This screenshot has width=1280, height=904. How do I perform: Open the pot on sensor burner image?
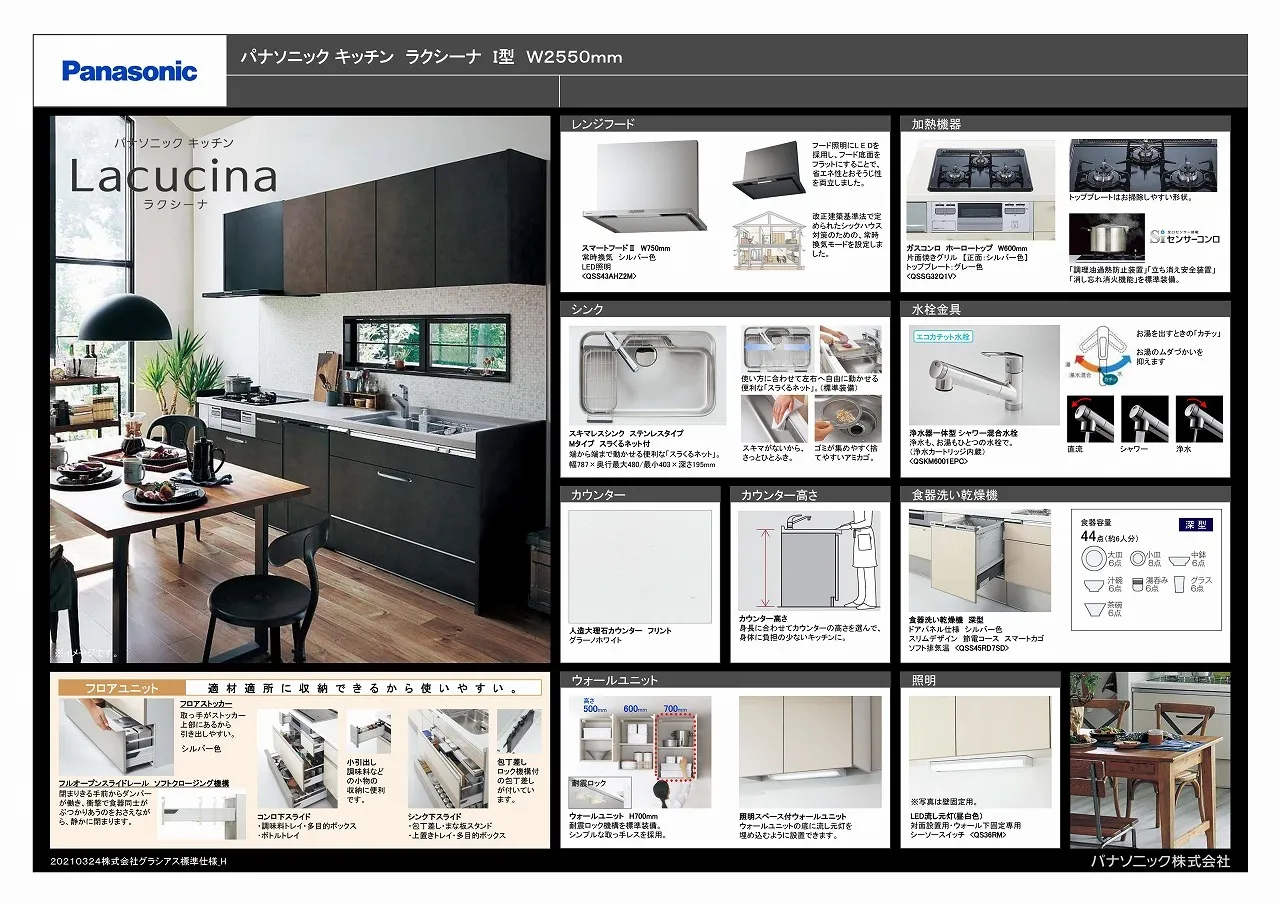1106,239
